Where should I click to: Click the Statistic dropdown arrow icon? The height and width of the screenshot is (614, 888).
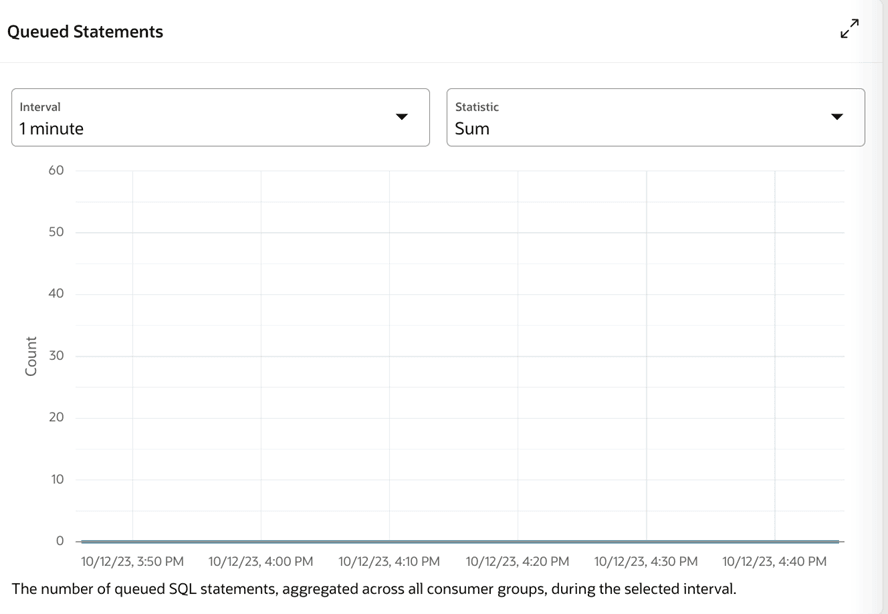tap(837, 117)
